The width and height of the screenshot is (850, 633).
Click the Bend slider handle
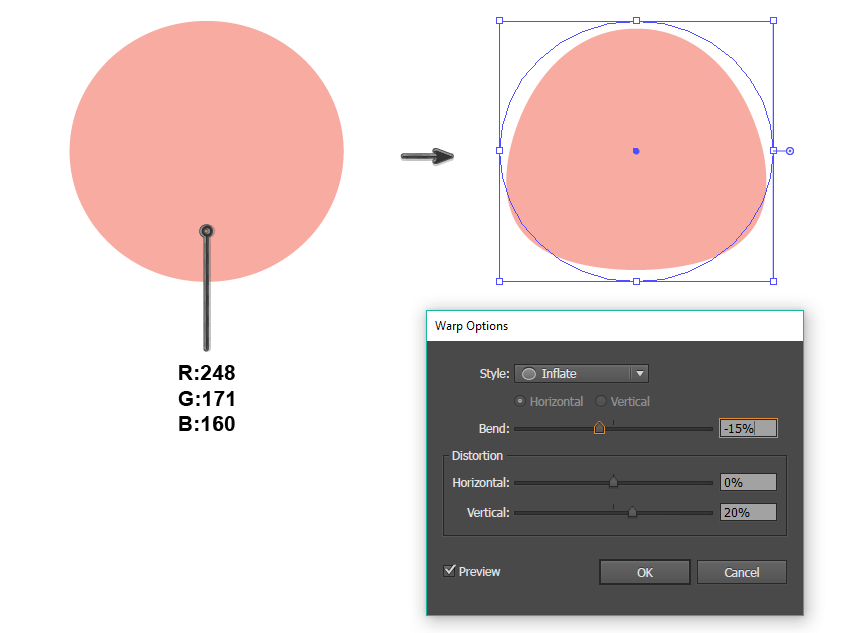pos(599,428)
